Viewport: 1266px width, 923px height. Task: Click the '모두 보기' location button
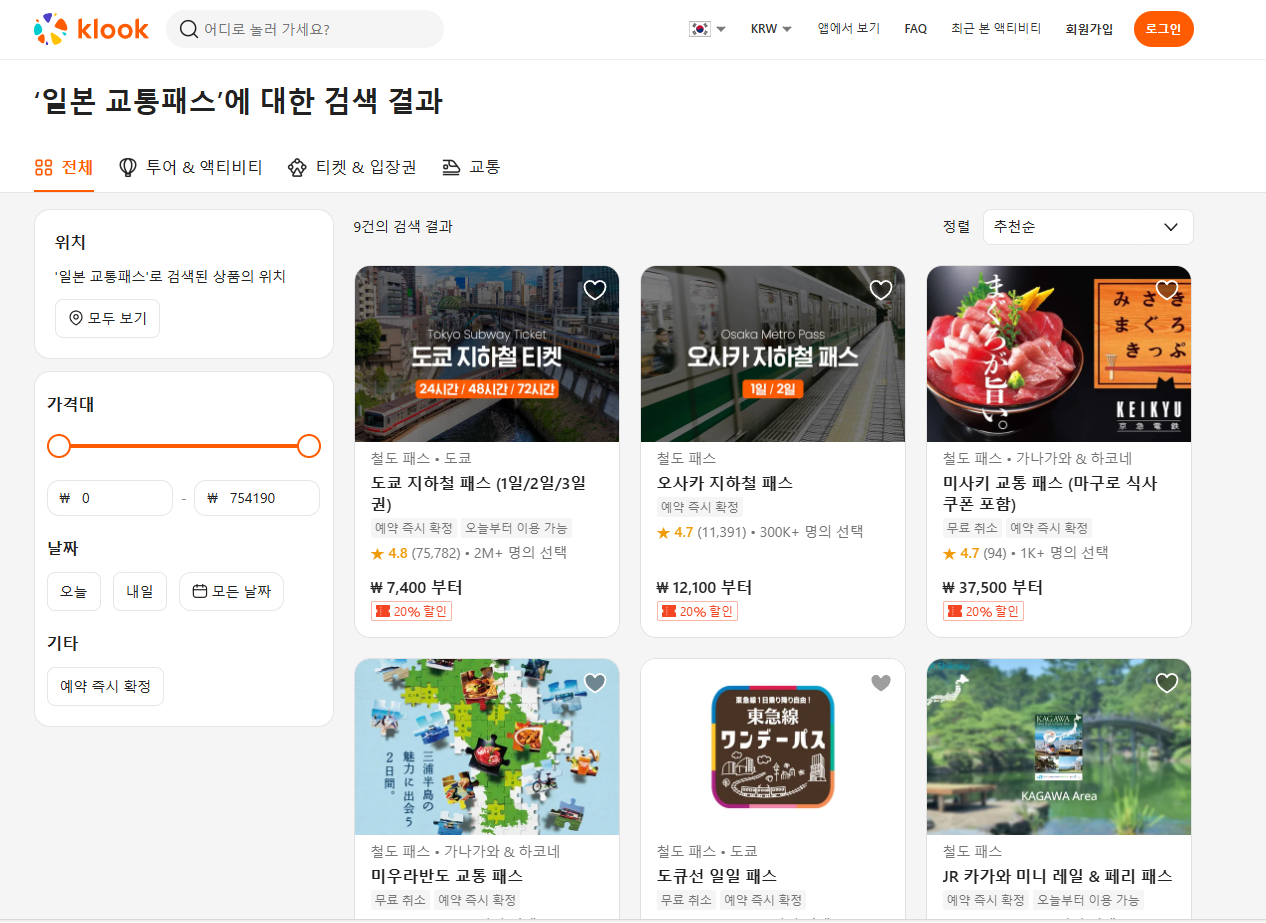click(x=107, y=318)
